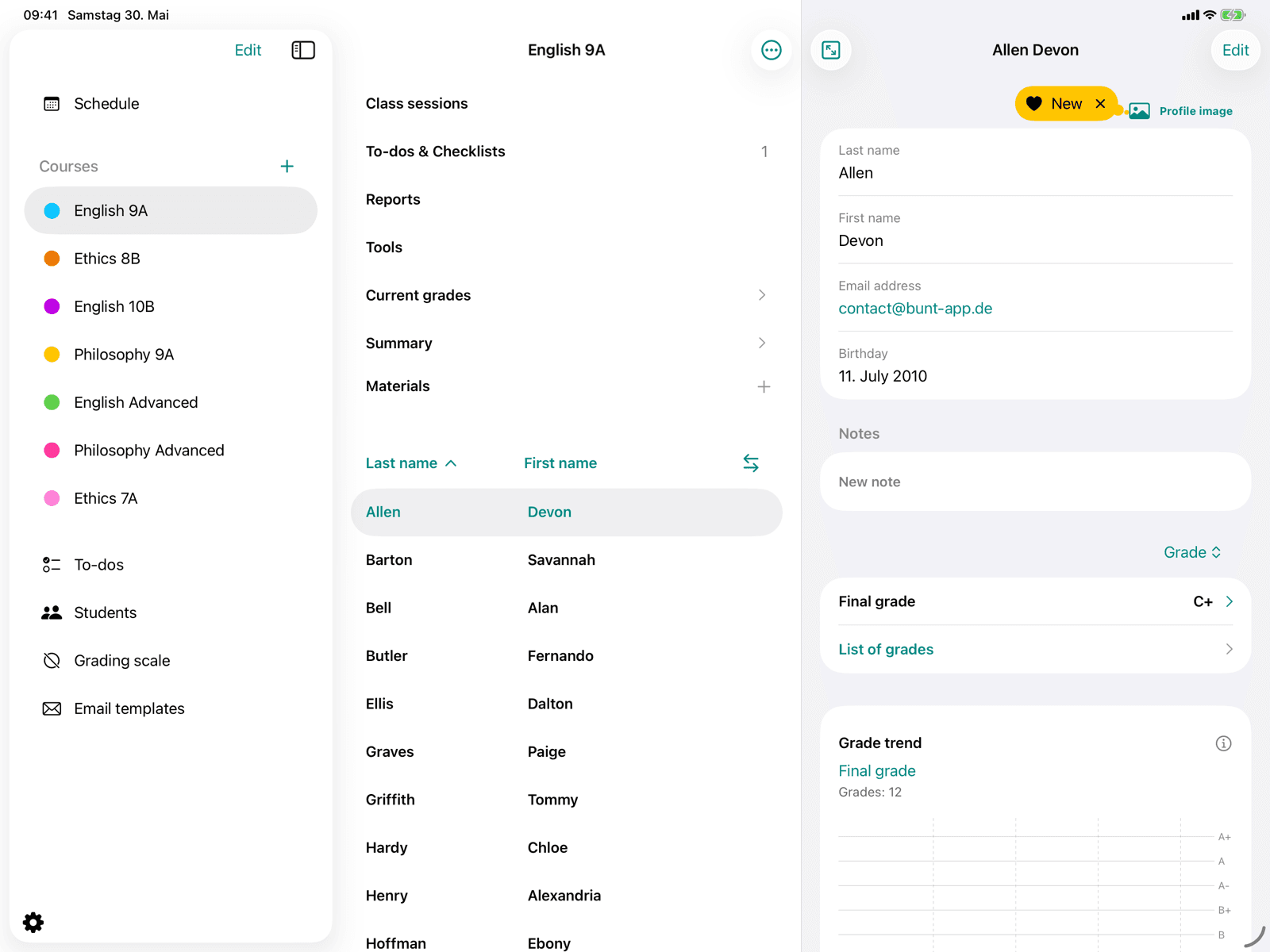Screen dimensions: 1270x952
Task: Click the Profile image picture icon
Action: click(1139, 111)
